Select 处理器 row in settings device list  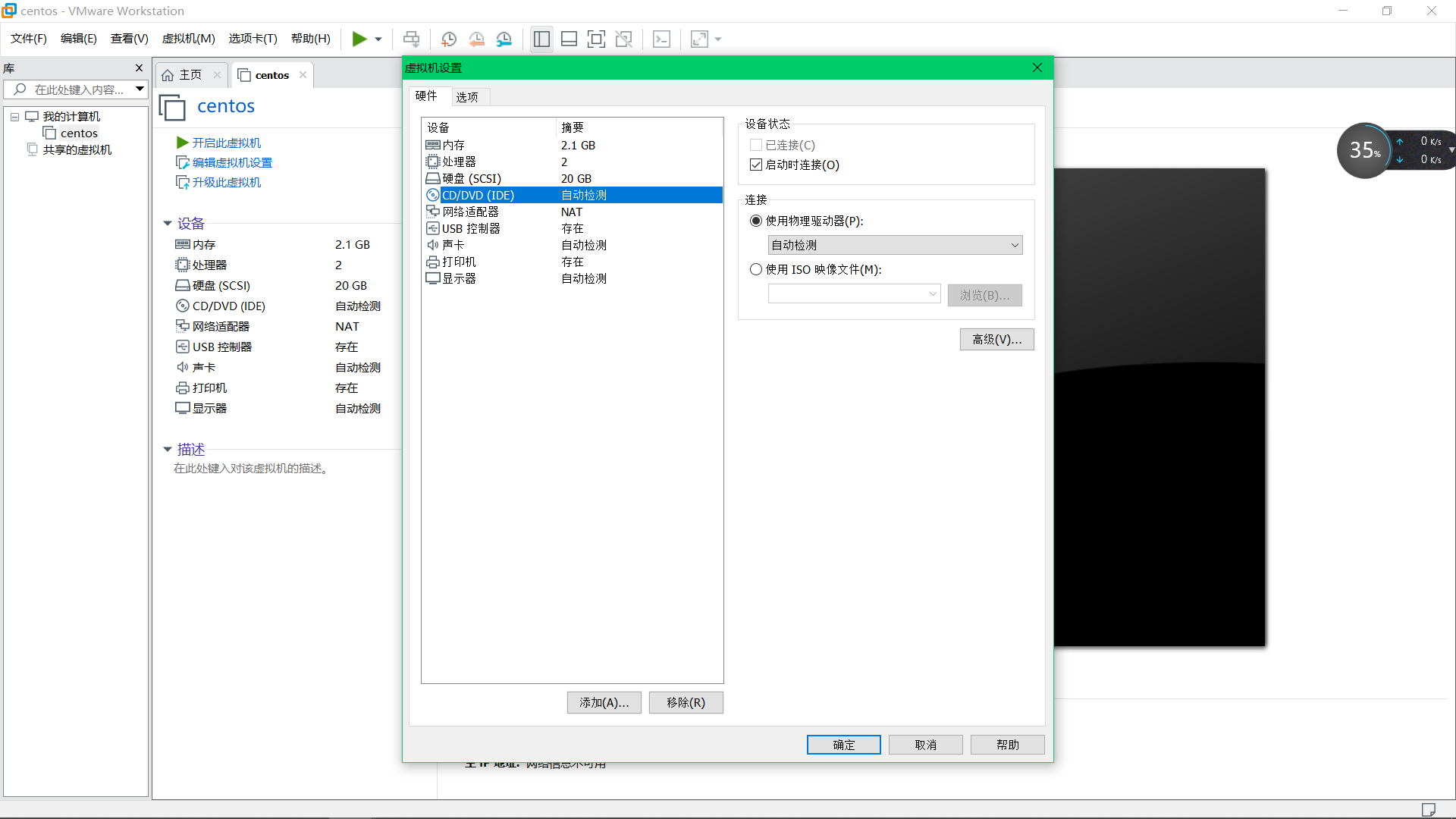[x=572, y=162]
